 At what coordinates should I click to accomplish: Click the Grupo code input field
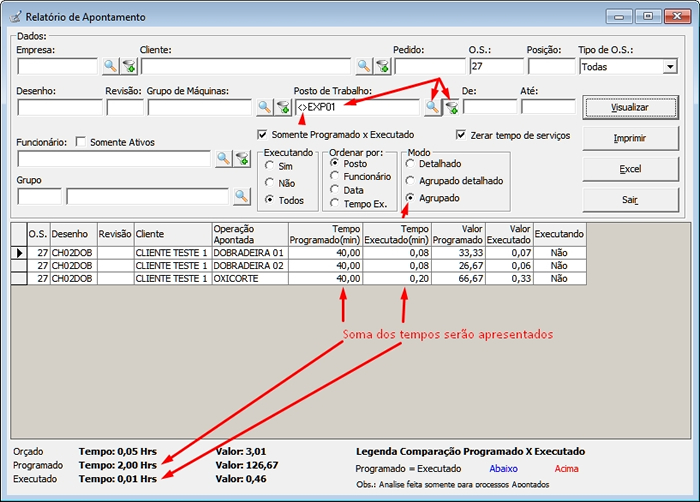click(39, 197)
